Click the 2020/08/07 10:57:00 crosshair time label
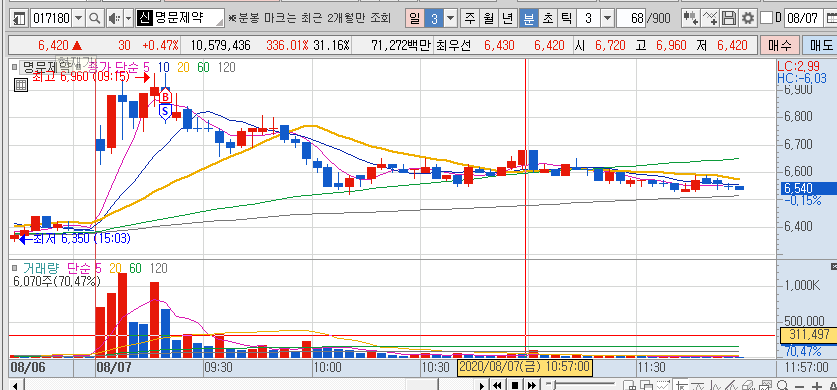 click(x=524, y=367)
